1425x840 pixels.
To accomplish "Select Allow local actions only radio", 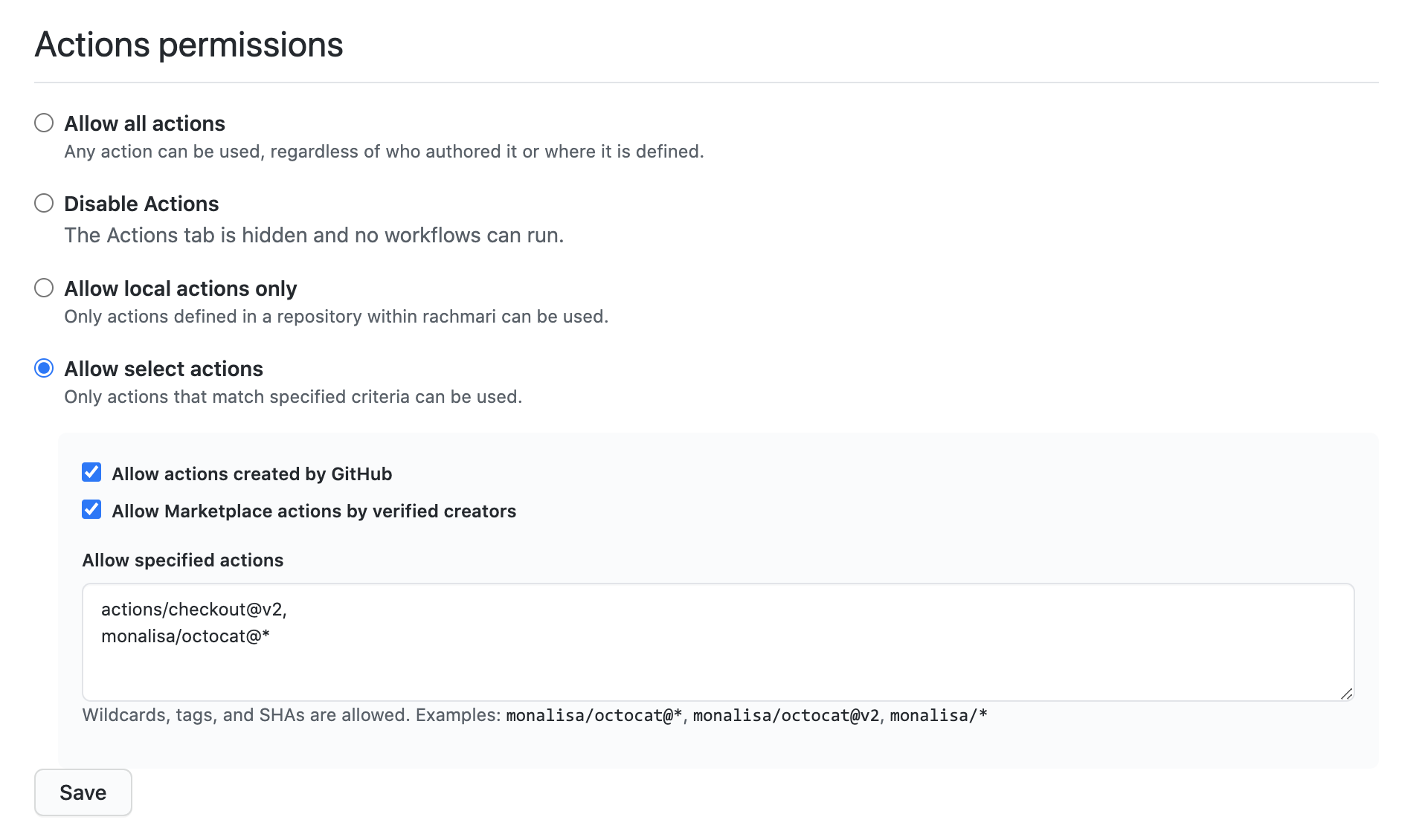I will [x=44, y=288].
